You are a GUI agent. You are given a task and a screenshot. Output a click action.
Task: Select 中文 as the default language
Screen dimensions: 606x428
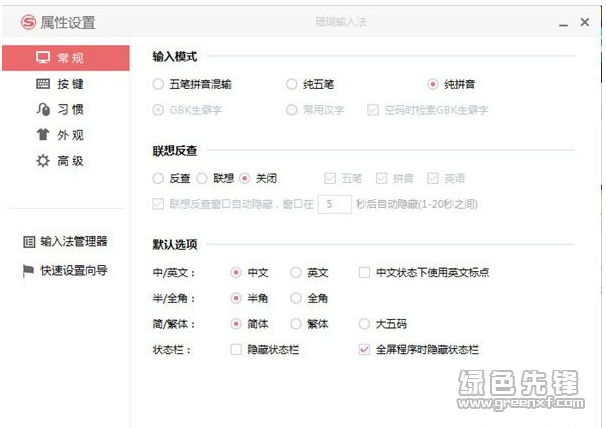coord(236,273)
